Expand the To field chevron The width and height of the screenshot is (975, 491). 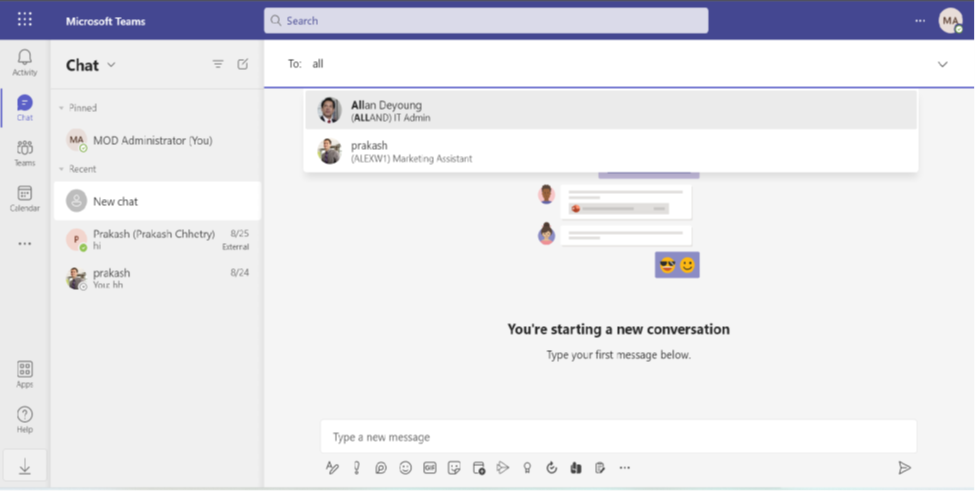(943, 64)
